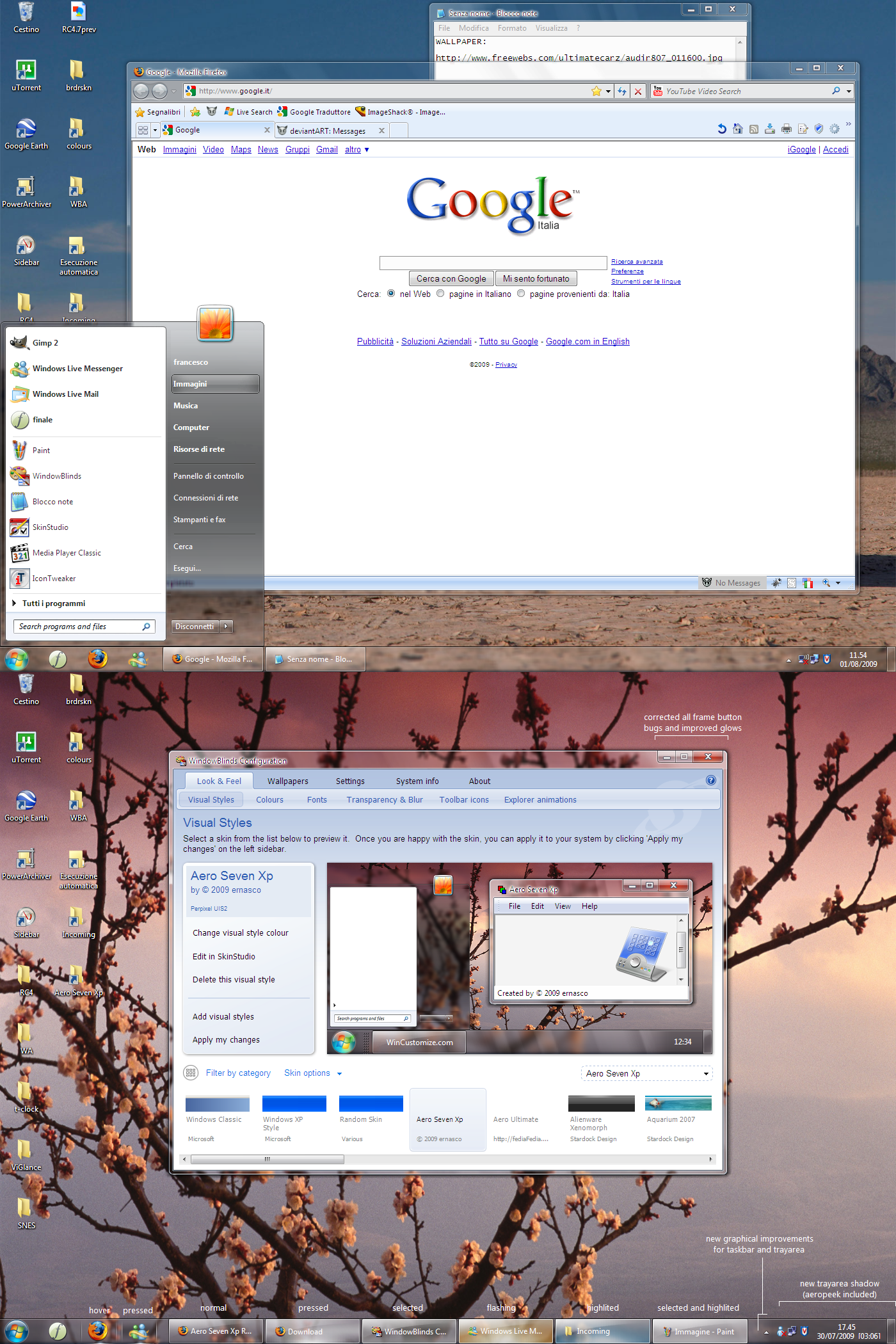Click the flags translate icon in status bar
Image resolution: width=896 pixels, height=1344 pixels.
coord(808,583)
